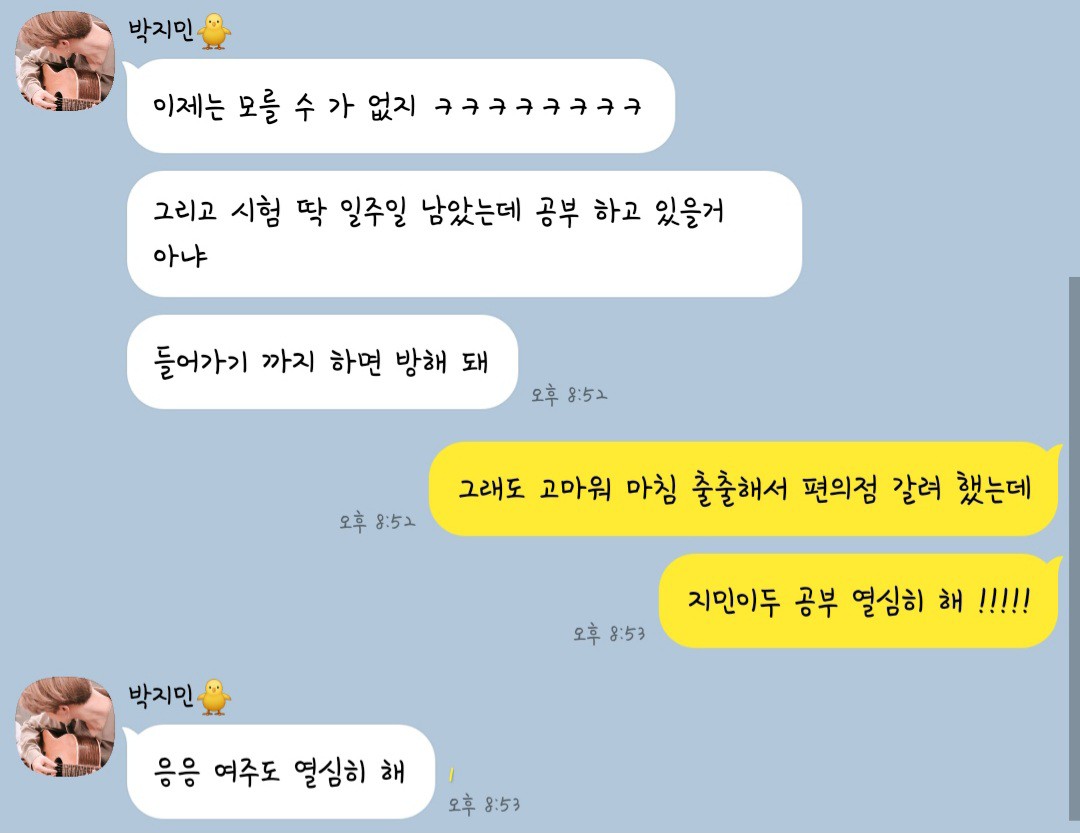Click the message starting with '그리고 시험 딱 일주일'

coord(465,234)
